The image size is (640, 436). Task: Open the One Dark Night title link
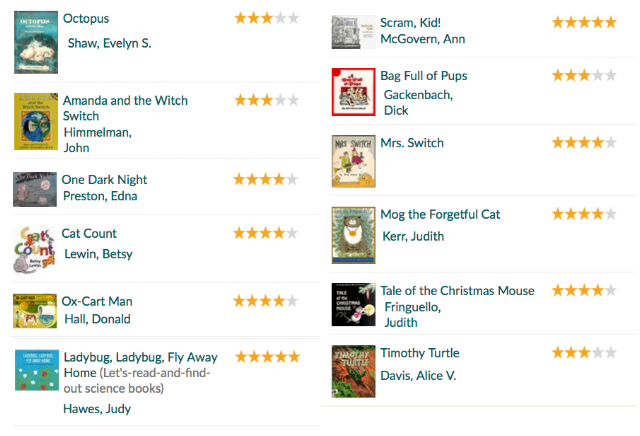99,179
